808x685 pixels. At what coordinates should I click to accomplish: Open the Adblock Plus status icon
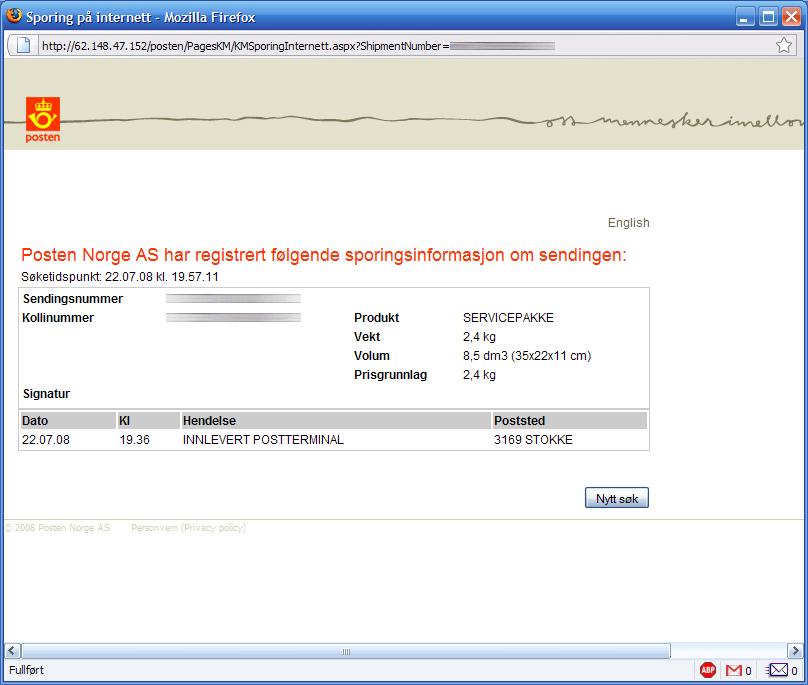[x=708, y=670]
